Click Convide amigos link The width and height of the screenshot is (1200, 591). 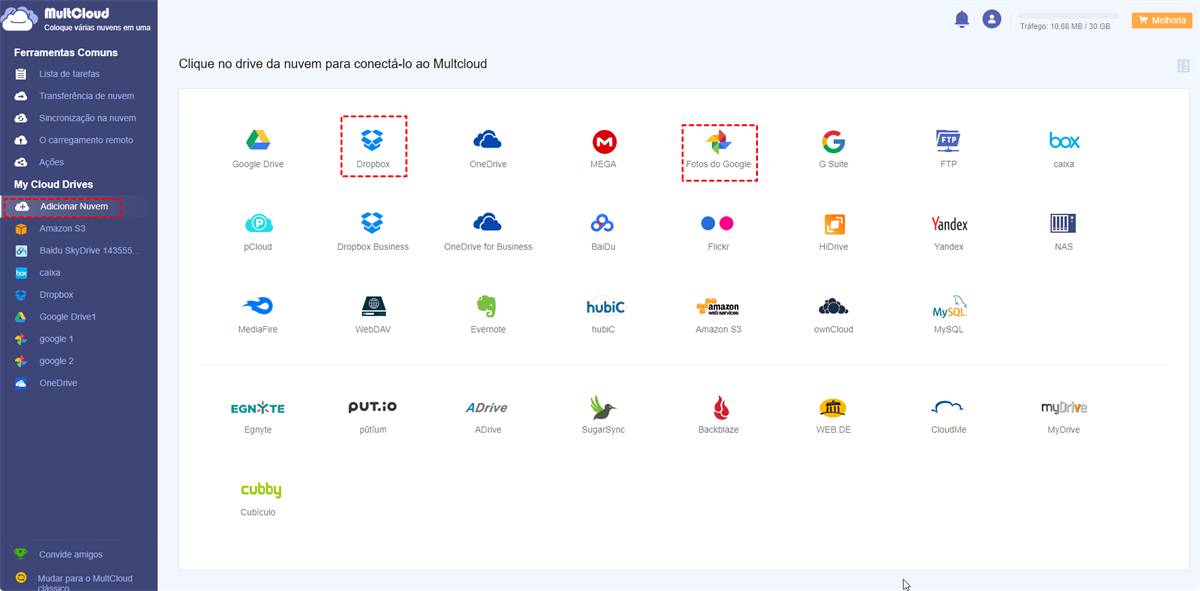coord(70,554)
